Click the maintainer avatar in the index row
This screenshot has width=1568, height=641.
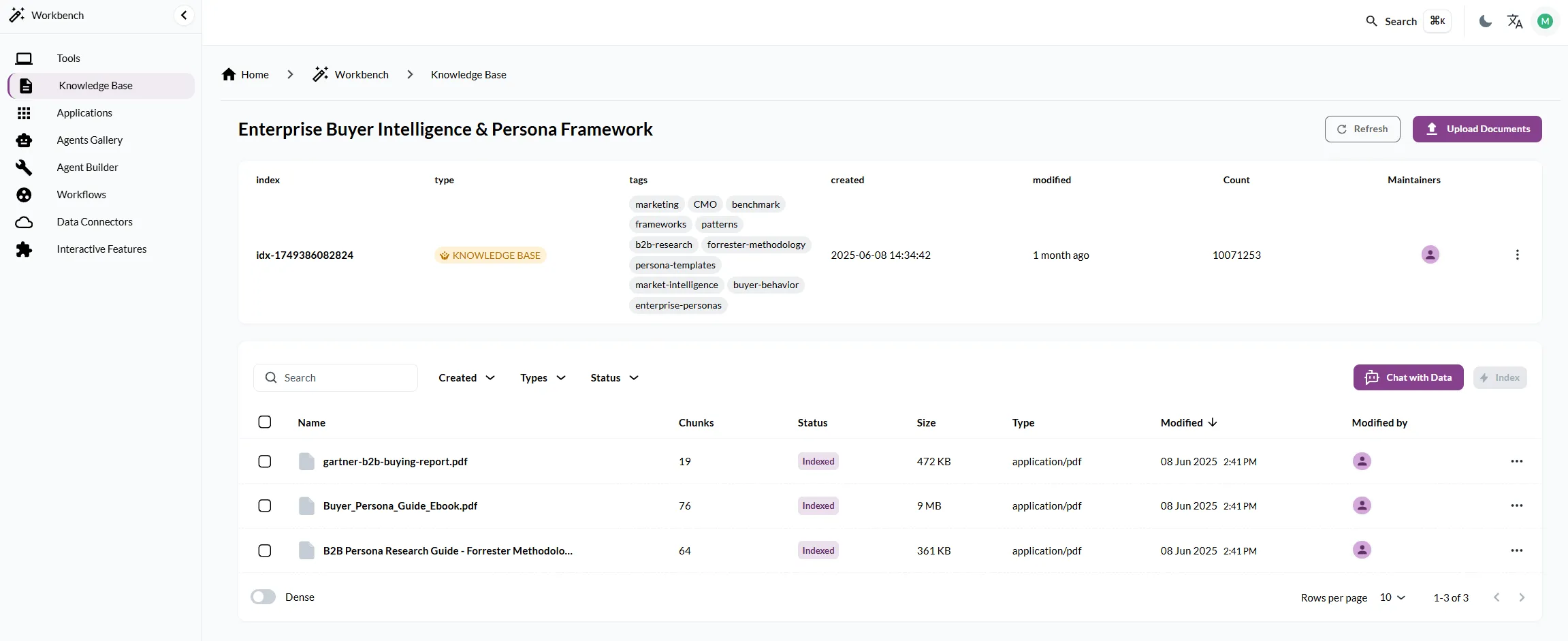tap(1430, 255)
